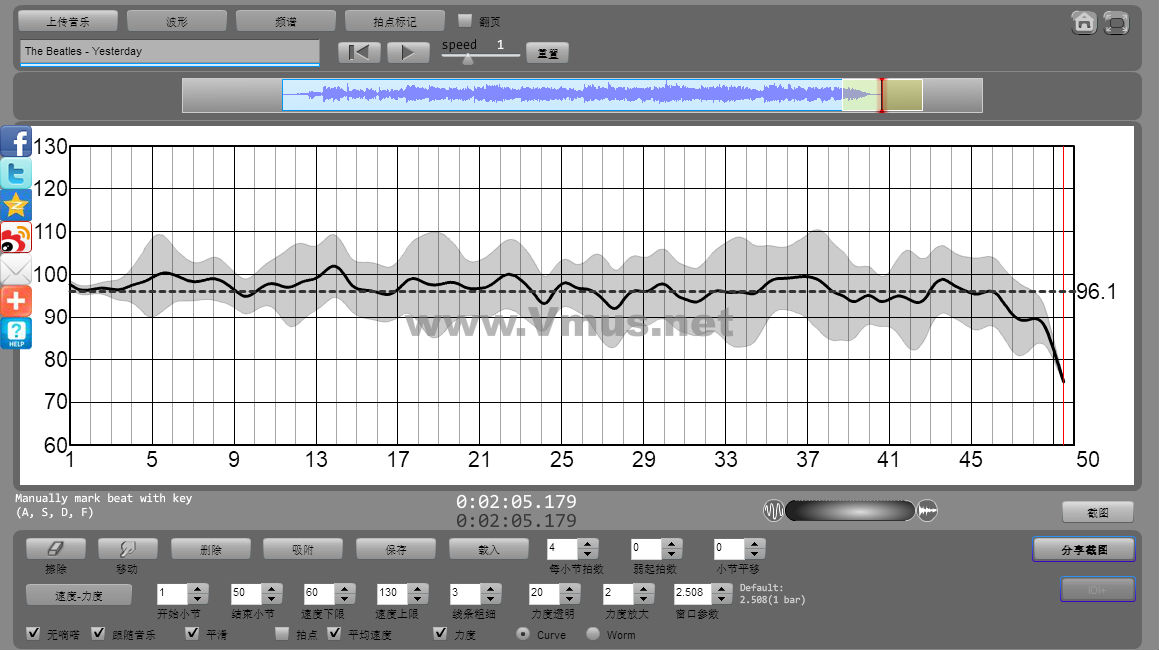This screenshot has height=650, width=1159.
Task: Click the speed slider handle
Action: tap(466, 58)
